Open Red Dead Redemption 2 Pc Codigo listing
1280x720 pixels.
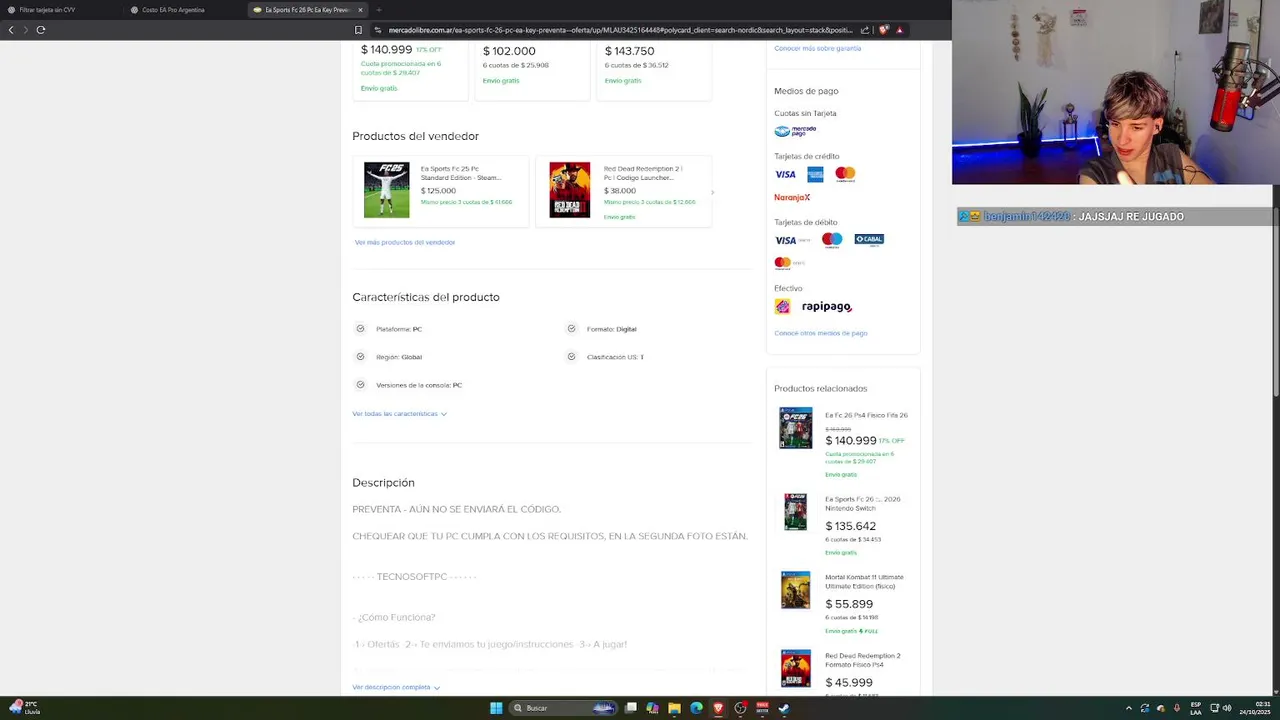(643, 173)
